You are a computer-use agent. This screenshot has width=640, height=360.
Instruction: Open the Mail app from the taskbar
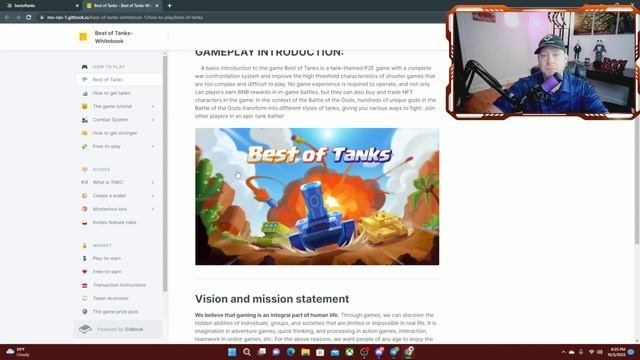[335, 352]
